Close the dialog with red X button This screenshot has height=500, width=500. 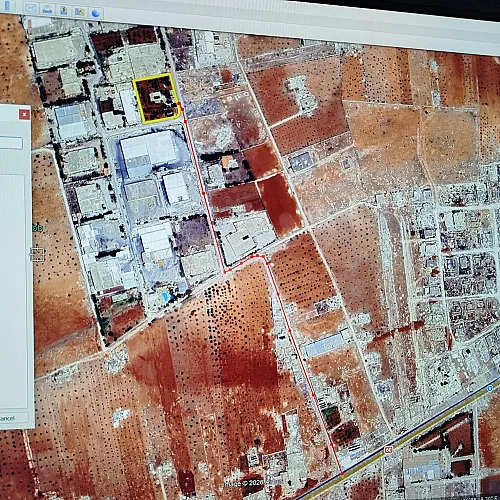click(24, 115)
